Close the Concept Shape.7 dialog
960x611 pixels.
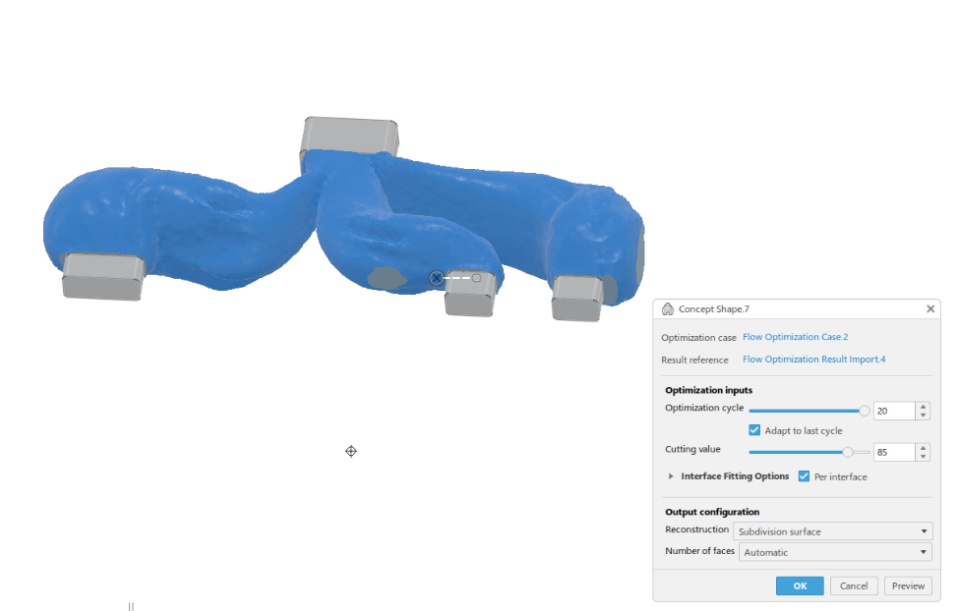pyautogui.click(x=930, y=309)
